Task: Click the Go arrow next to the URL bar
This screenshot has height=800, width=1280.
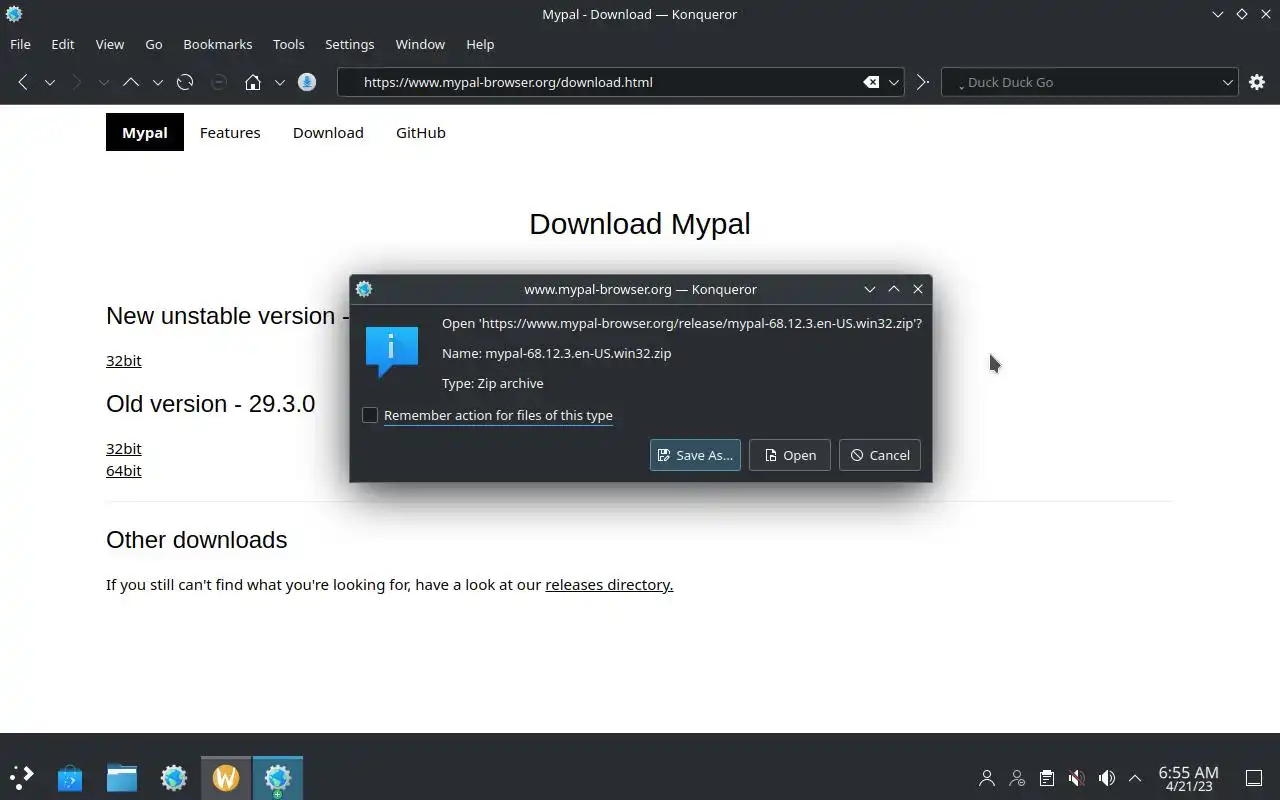Action: (x=923, y=82)
